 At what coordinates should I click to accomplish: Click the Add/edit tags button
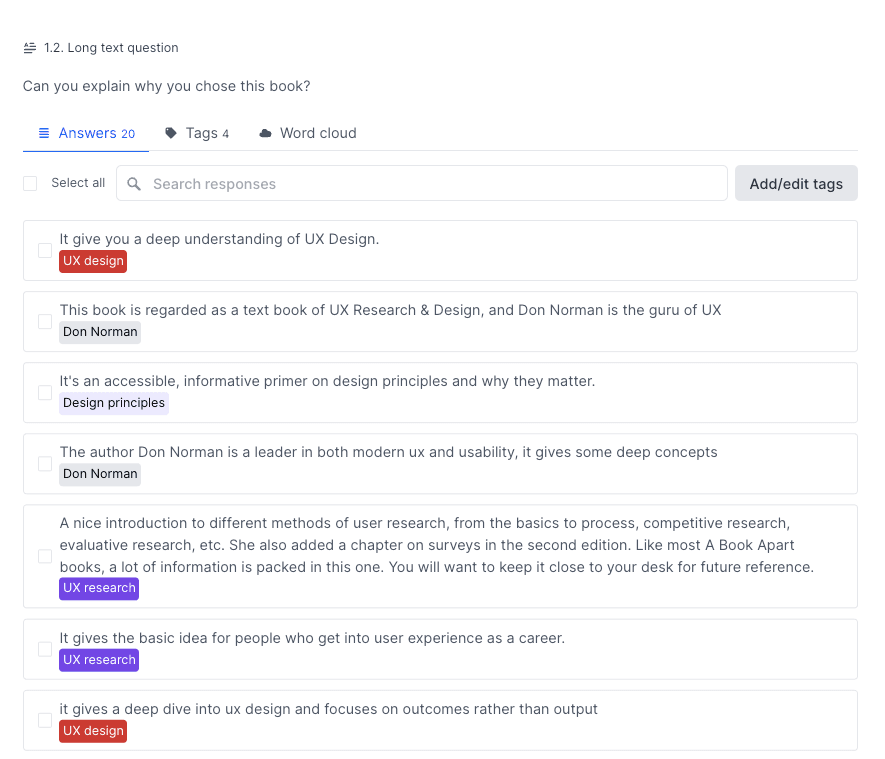coord(795,183)
